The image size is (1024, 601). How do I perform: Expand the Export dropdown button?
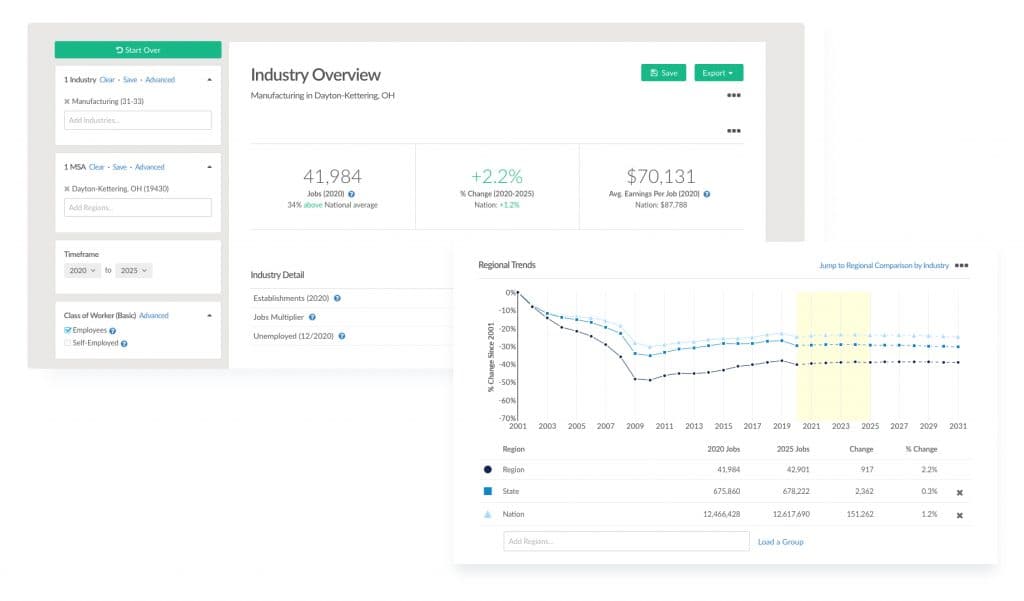pyautogui.click(x=718, y=73)
